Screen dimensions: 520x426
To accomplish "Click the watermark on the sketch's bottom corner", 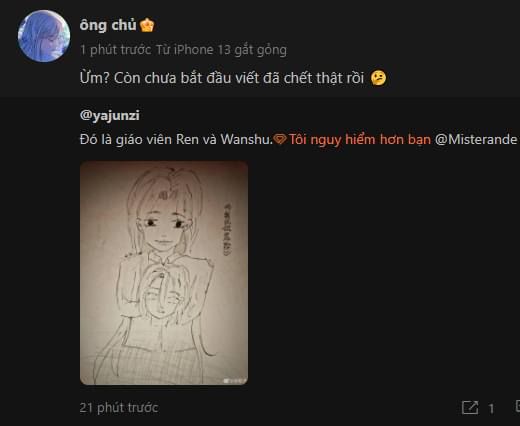I will 235,381.
